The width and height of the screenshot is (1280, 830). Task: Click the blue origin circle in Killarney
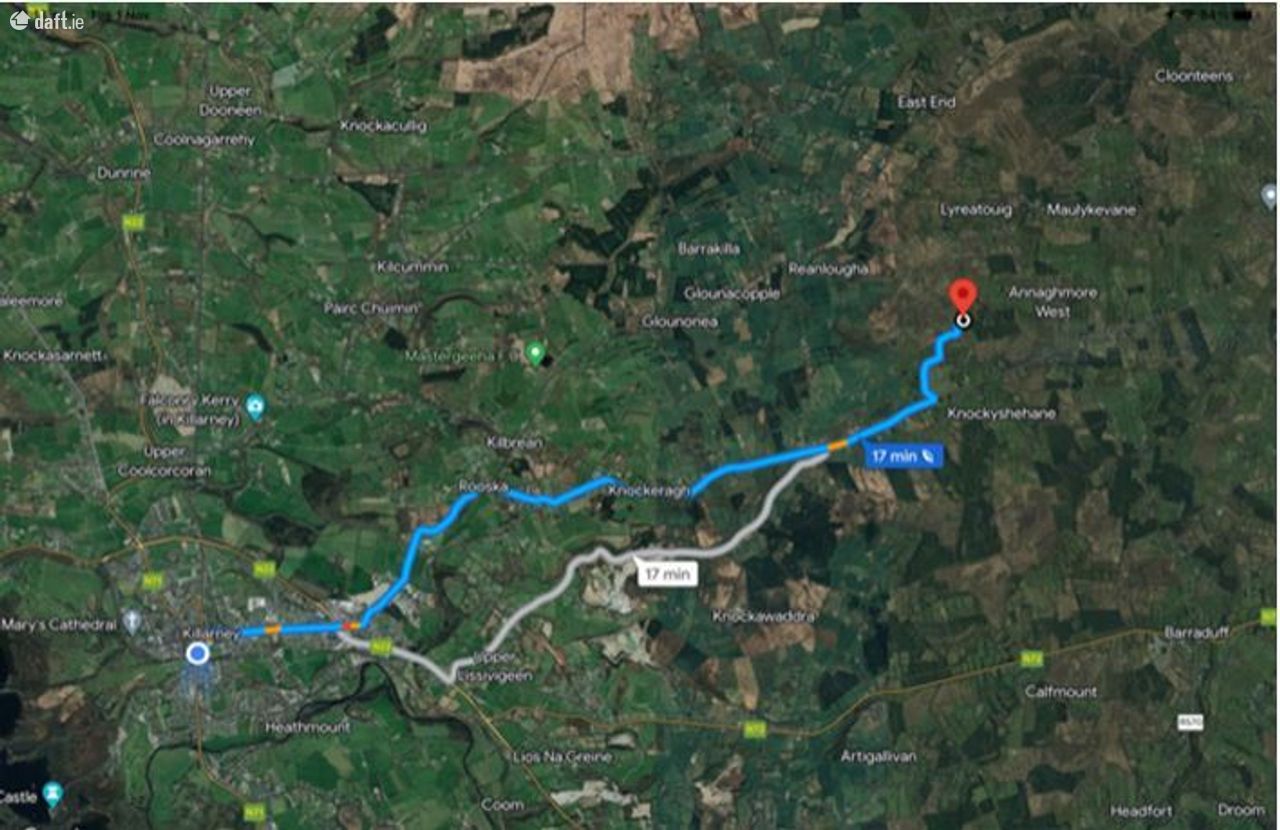(198, 654)
